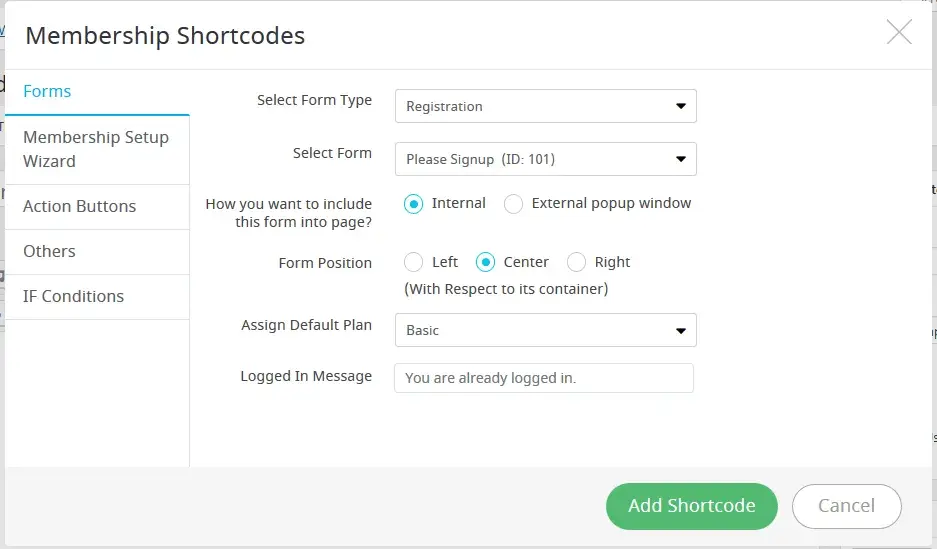The width and height of the screenshot is (937, 549).
Task: Switch to the Forms tab
Action: pyautogui.click(x=47, y=91)
